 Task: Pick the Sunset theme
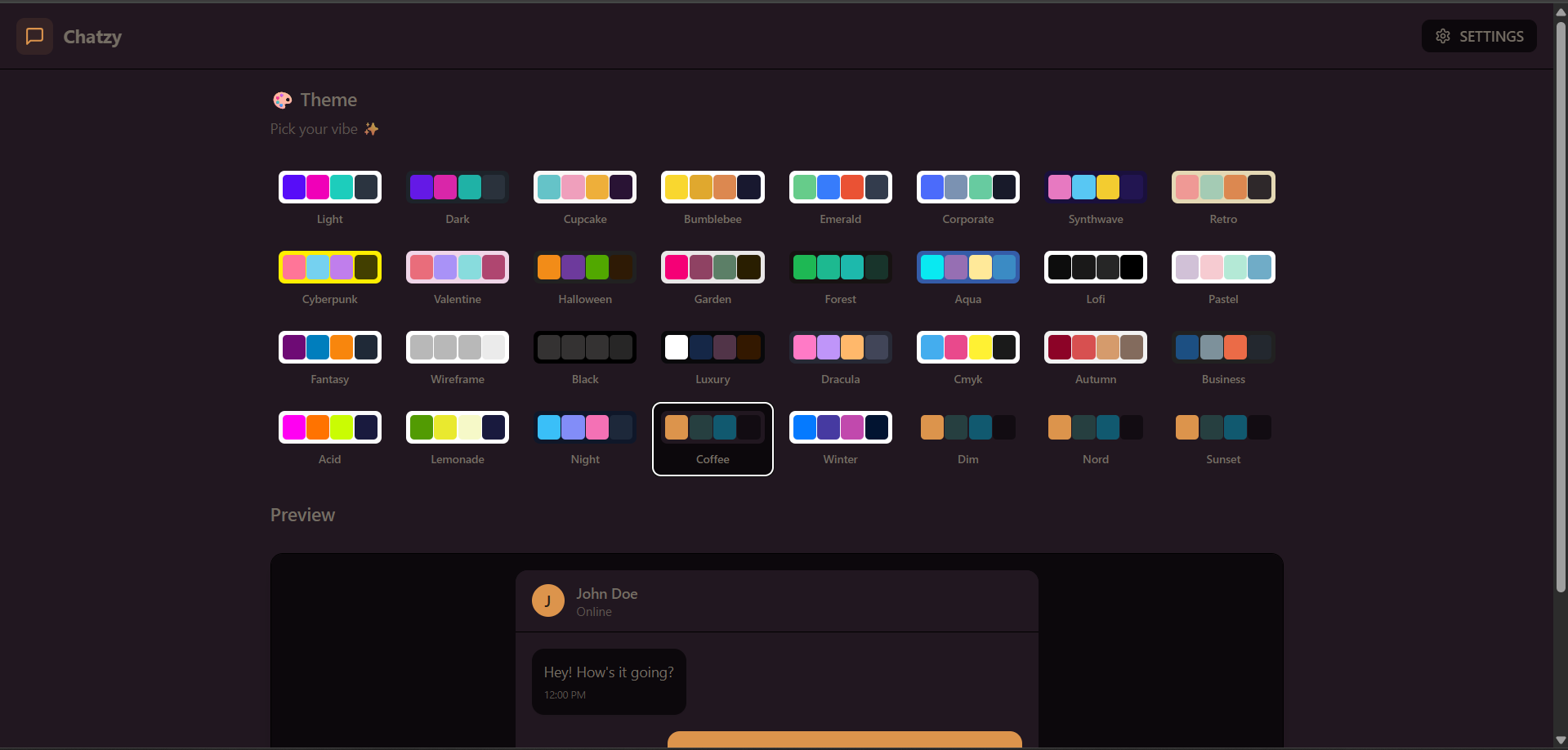click(x=1223, y=439)
